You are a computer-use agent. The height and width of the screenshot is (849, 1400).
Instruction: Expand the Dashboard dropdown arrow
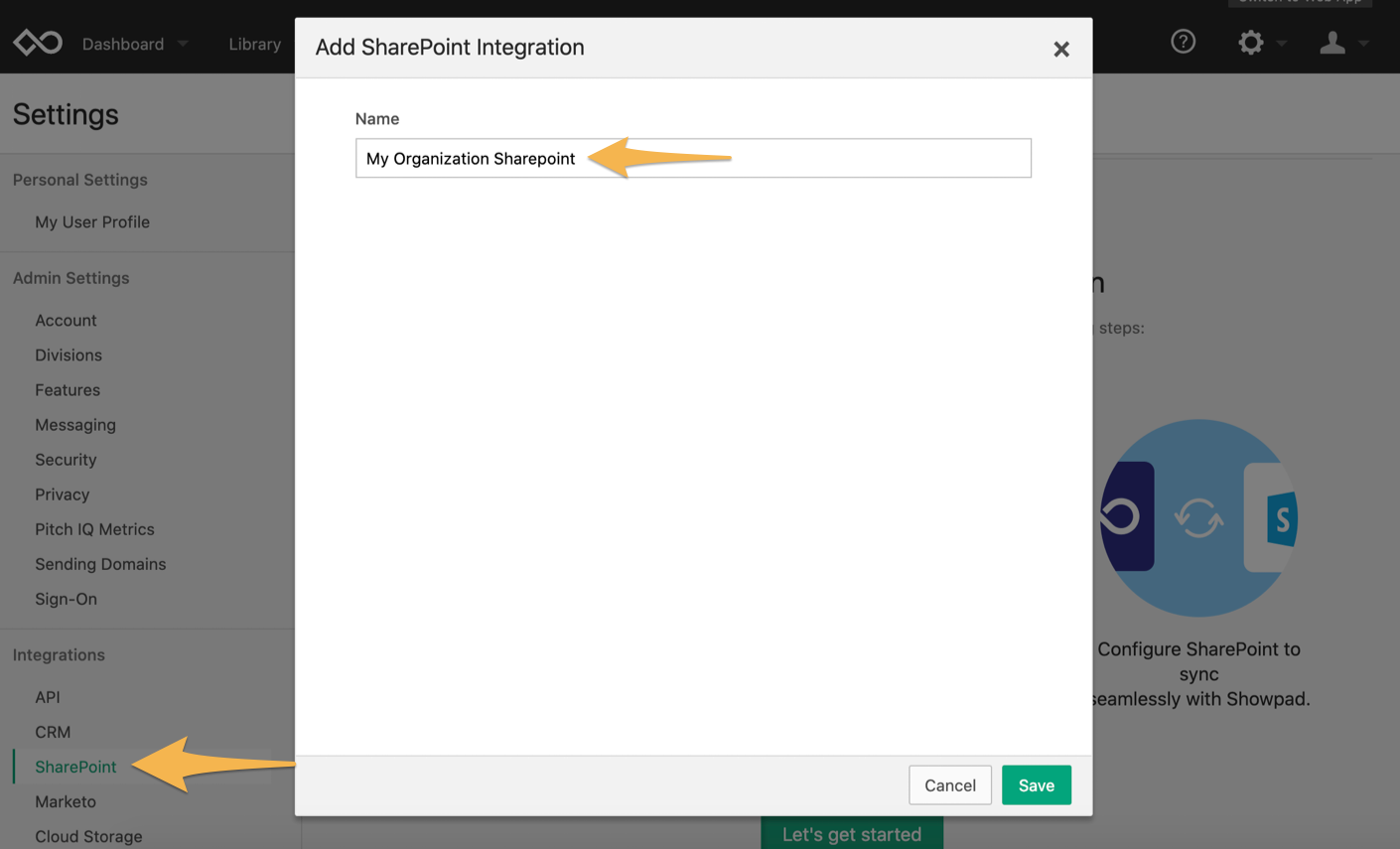point(183,44)
